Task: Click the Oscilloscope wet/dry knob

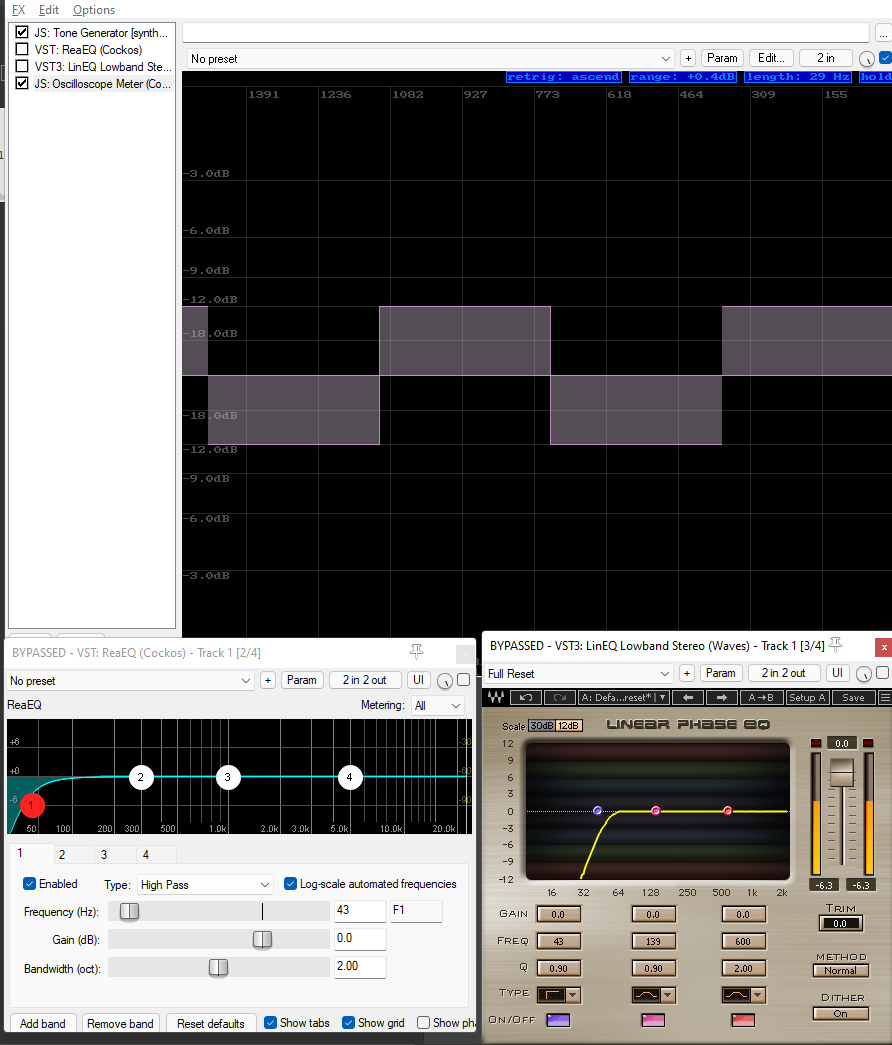Action: (x=866, y=59)
